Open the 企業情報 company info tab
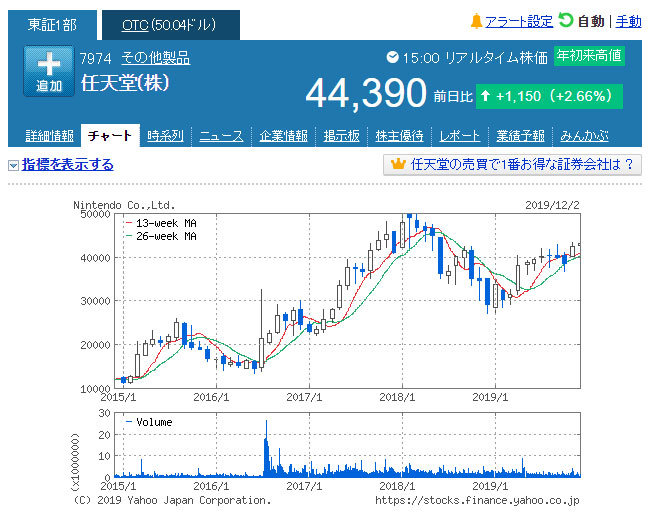This screenshot has width=651, height=516. pyautogui.click(x=283, y=136)
